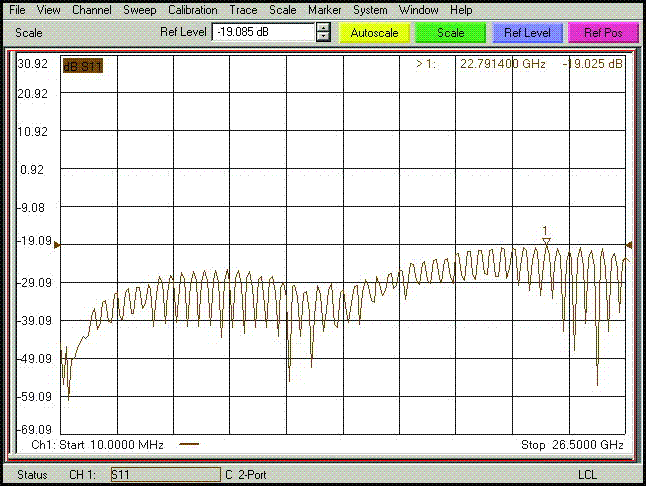Click marker 1 triangle on the trace
Viewport: 646px width, 486px height.
pyautogui.click(x=546, y=241)
